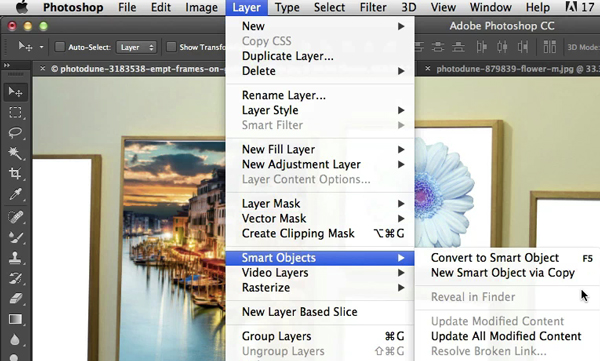Open the Filter menu
Image resolution: width=600 pixels, height=361 pixels.
pyautogui.click(x=373, y=7)
